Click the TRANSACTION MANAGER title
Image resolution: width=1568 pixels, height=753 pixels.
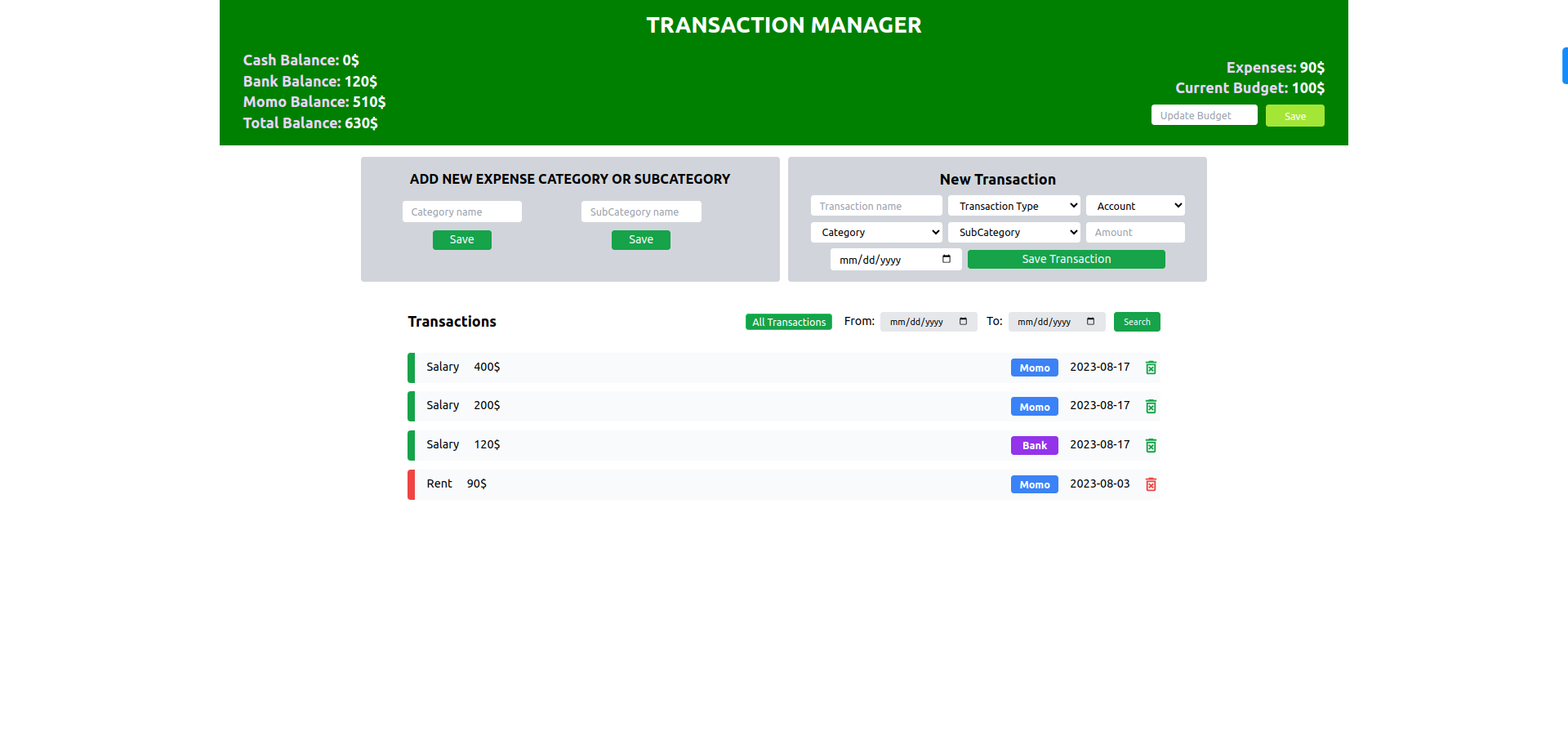(784, 25)
